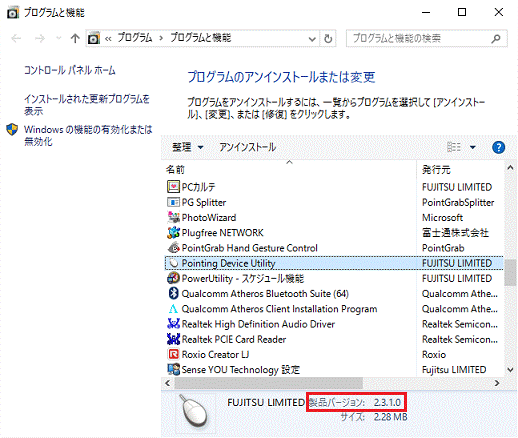The image size is (518, 438).
Task: Click the vertical scrollbar thumb
Action: click(x=510, y=272)
